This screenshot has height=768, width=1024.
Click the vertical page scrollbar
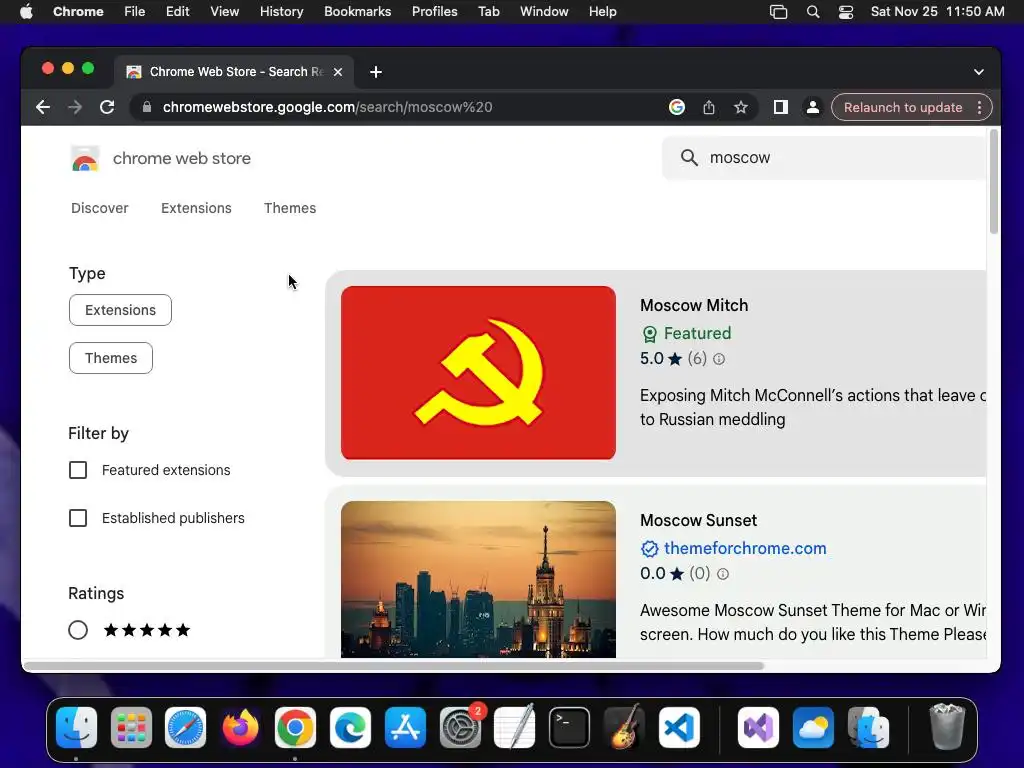[994, 182]
